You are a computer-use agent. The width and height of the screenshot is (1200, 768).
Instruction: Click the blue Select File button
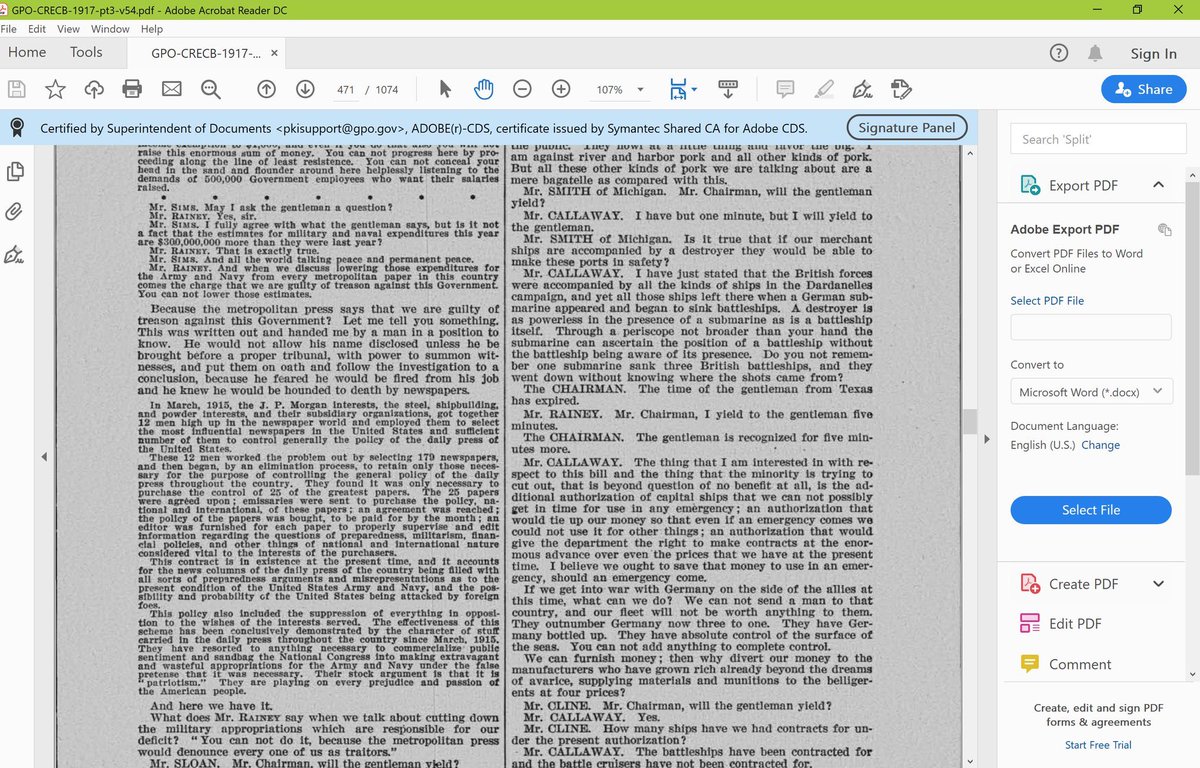[1090, 510]
